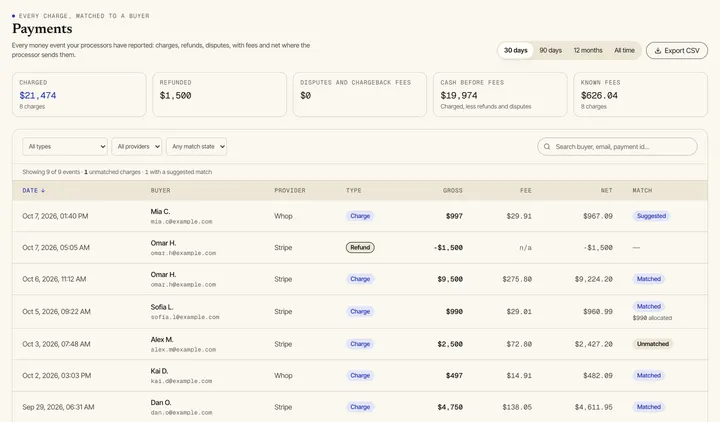The height and width of the screenshot is (422, 720).
Task: Click the Match column header
Action: [x=642, y=191]
